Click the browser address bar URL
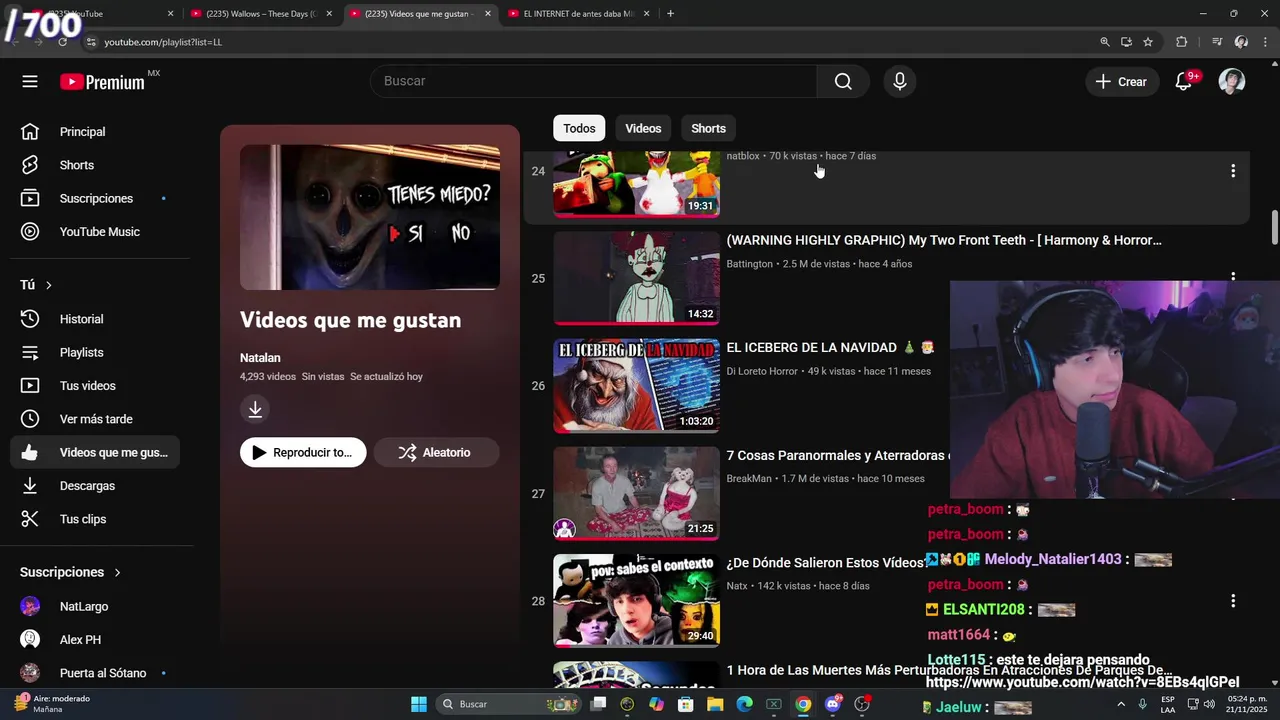Viewport: 1280px width, 720px height. tap(163, 42)
